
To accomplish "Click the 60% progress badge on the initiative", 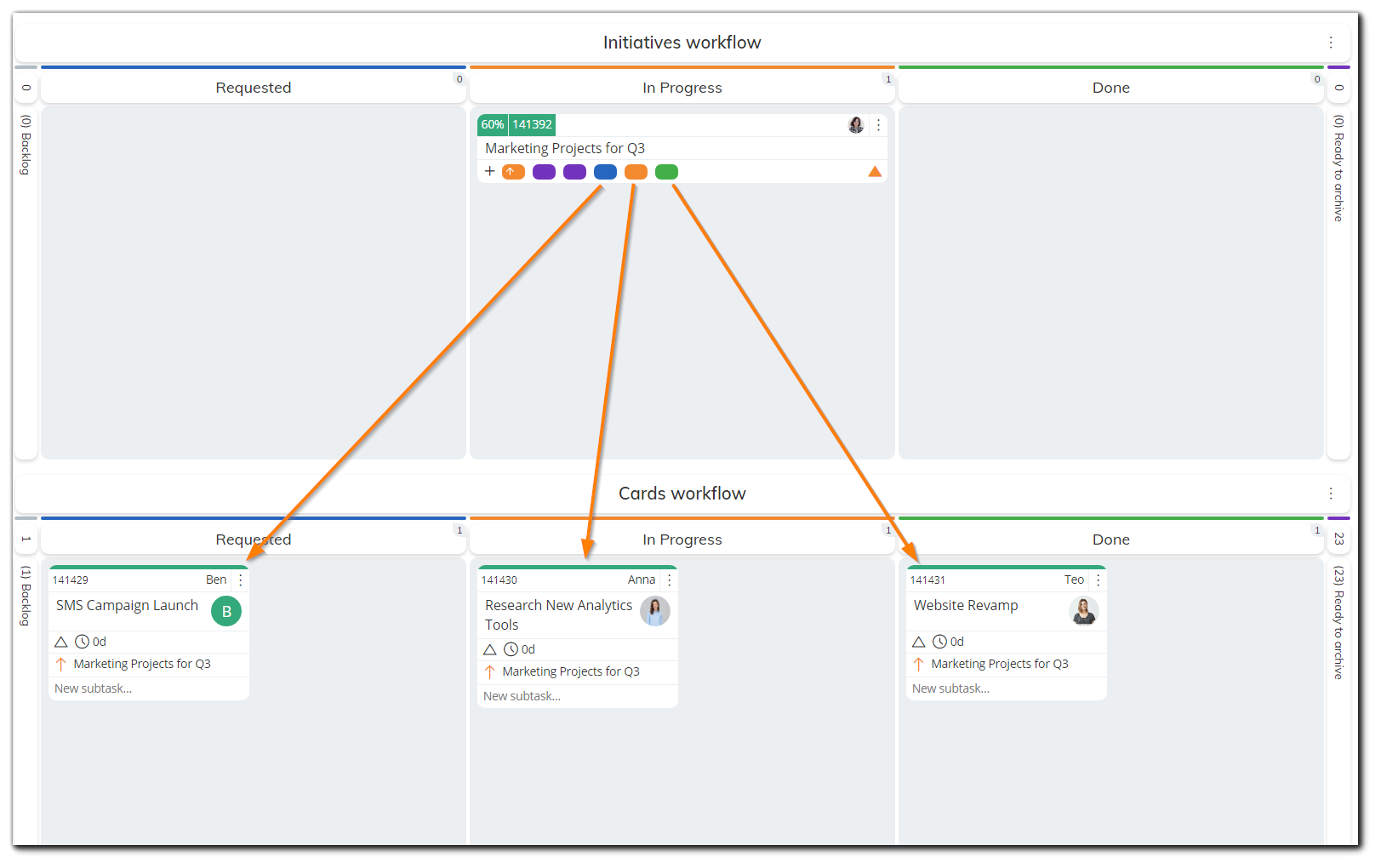I will (x=492, y=124).
